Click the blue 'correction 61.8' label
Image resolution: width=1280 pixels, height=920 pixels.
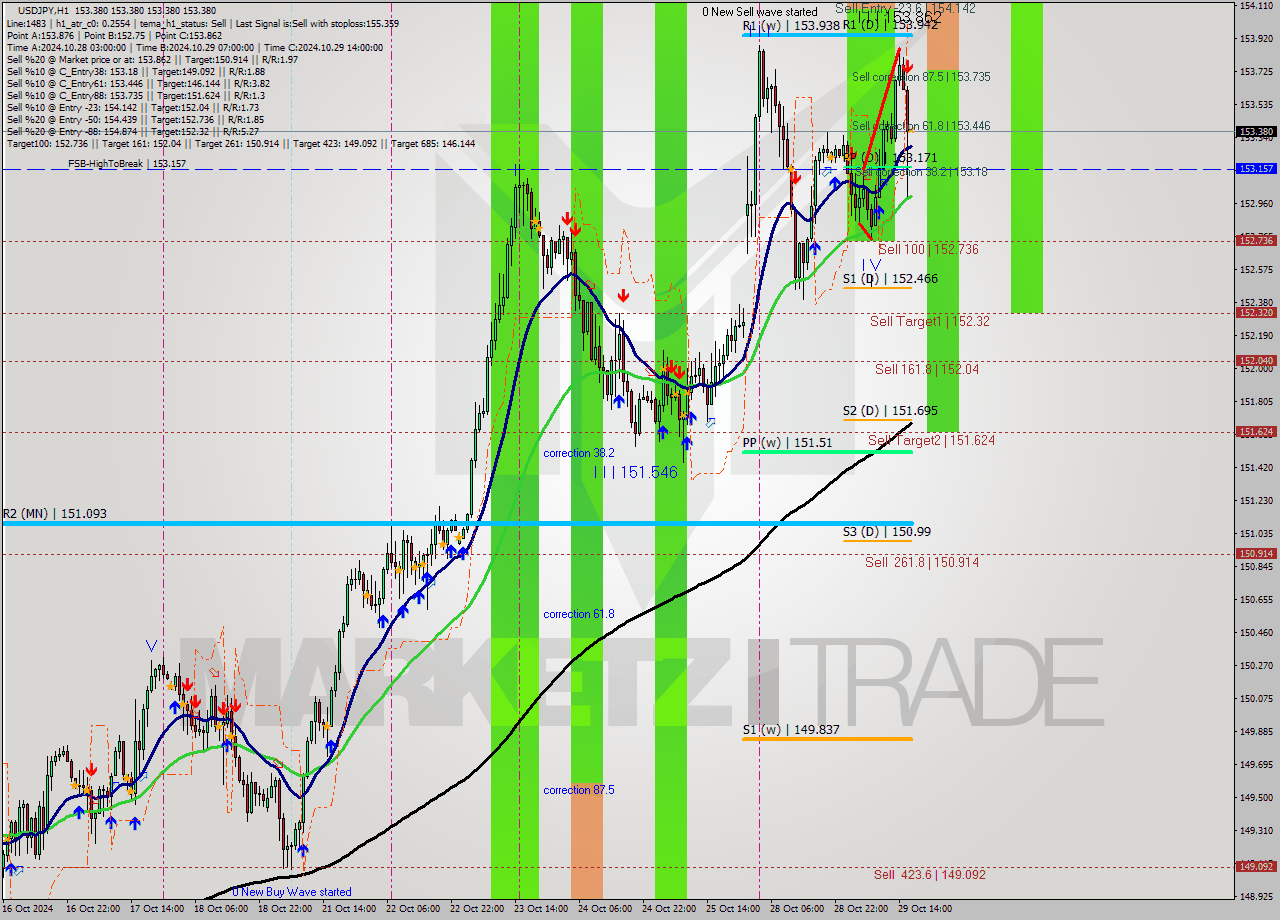[x=579, y=614]
